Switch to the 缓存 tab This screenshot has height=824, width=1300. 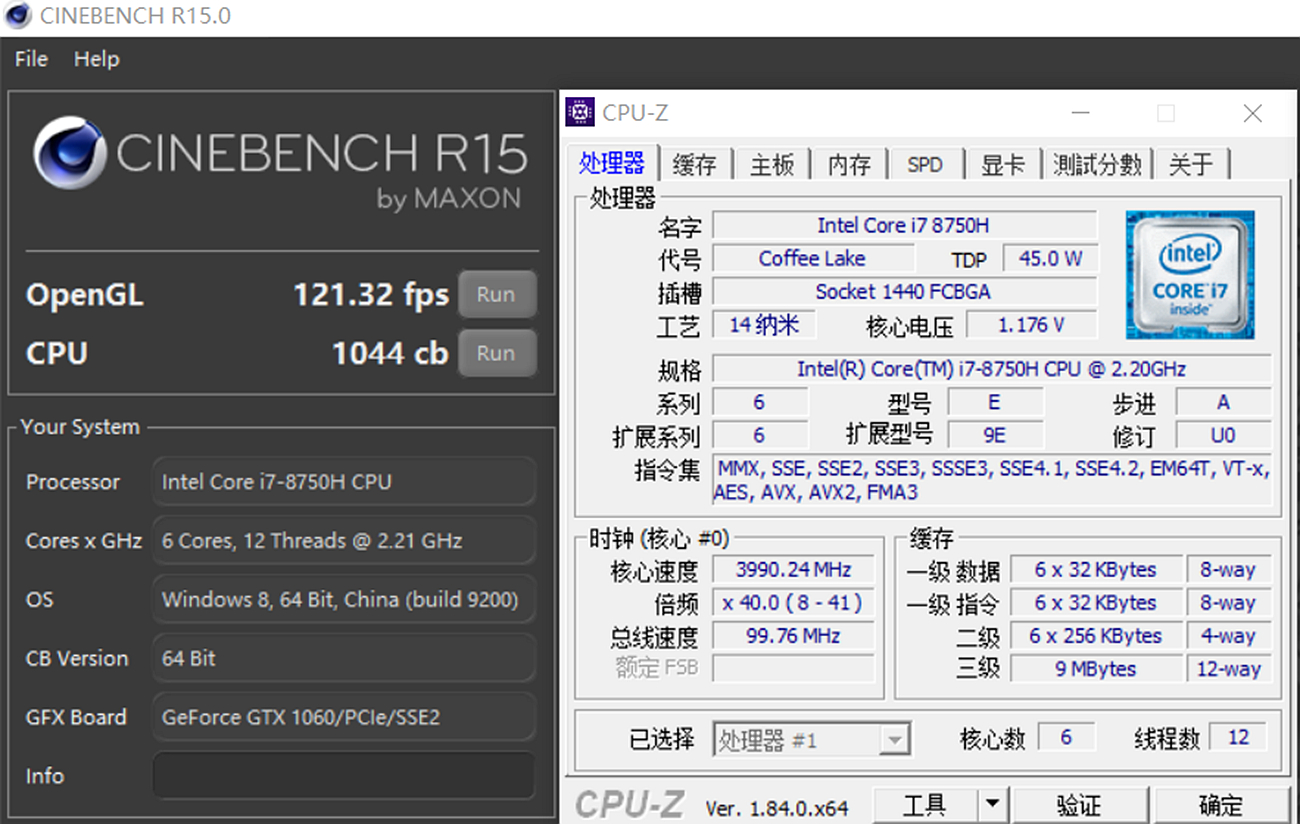pyautogui.click(x=694, y=165)
